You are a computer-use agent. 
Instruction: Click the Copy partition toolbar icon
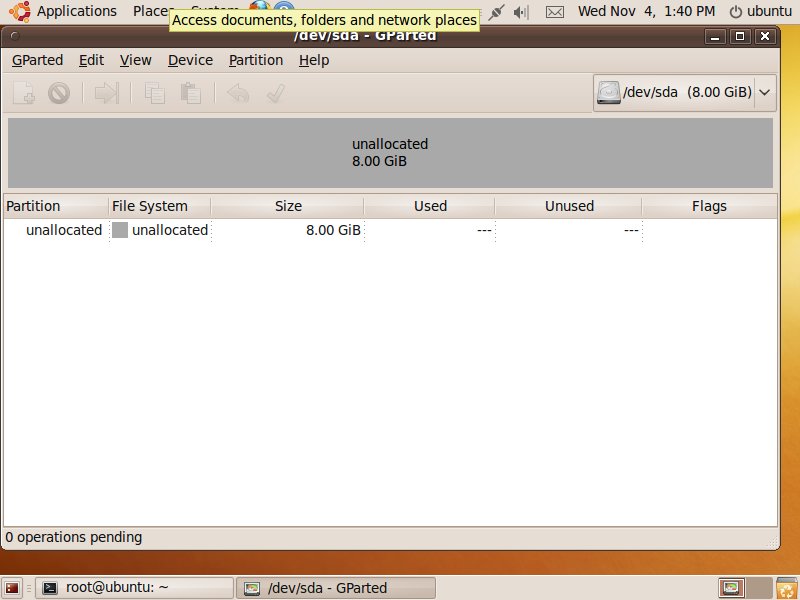[x=155, y=93]
